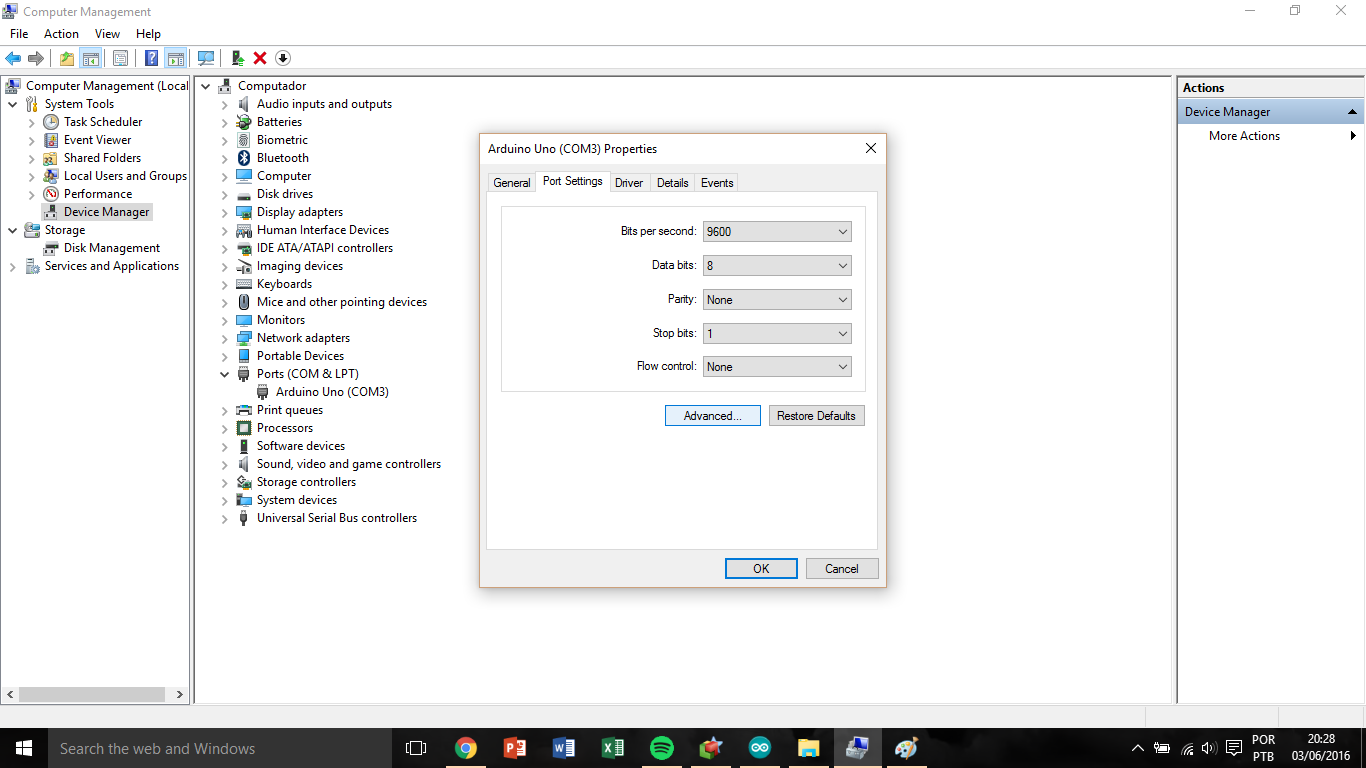Click the volume speaker tray icon
The height and width of the screenshot is (768, 1366).
1209,748
